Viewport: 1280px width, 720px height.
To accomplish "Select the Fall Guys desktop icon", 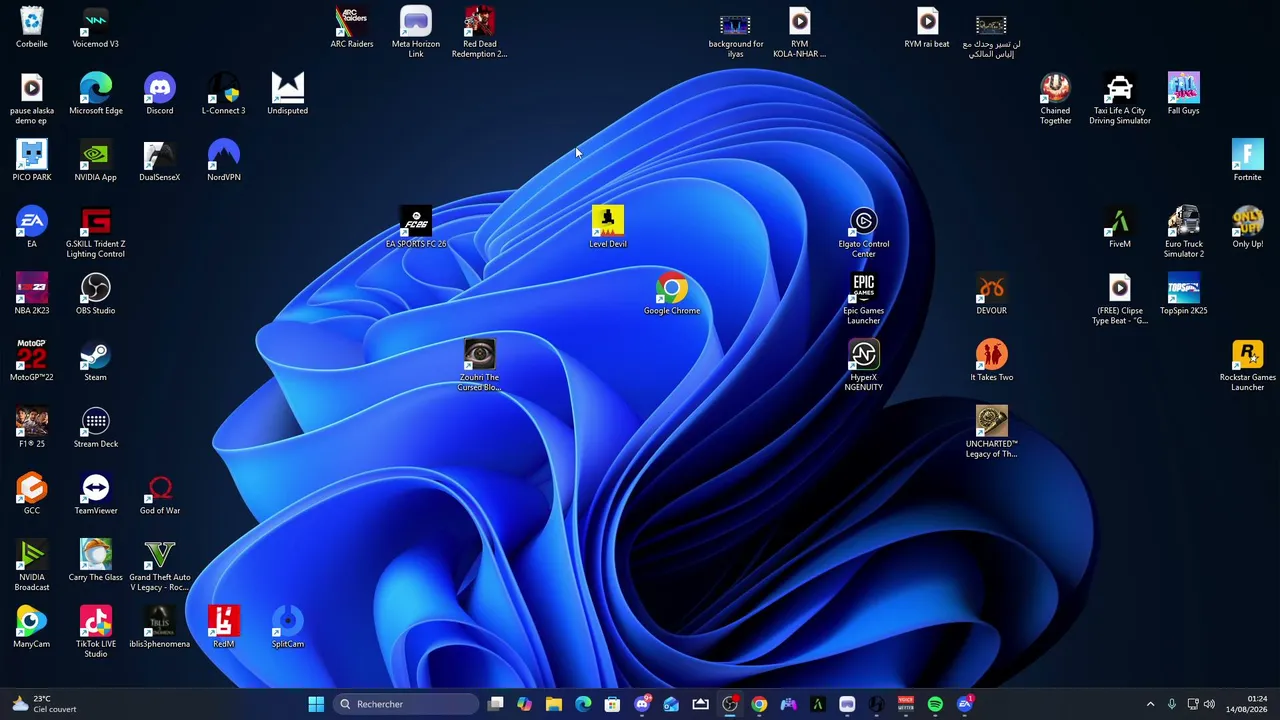I will click(x=1183, y=95).
